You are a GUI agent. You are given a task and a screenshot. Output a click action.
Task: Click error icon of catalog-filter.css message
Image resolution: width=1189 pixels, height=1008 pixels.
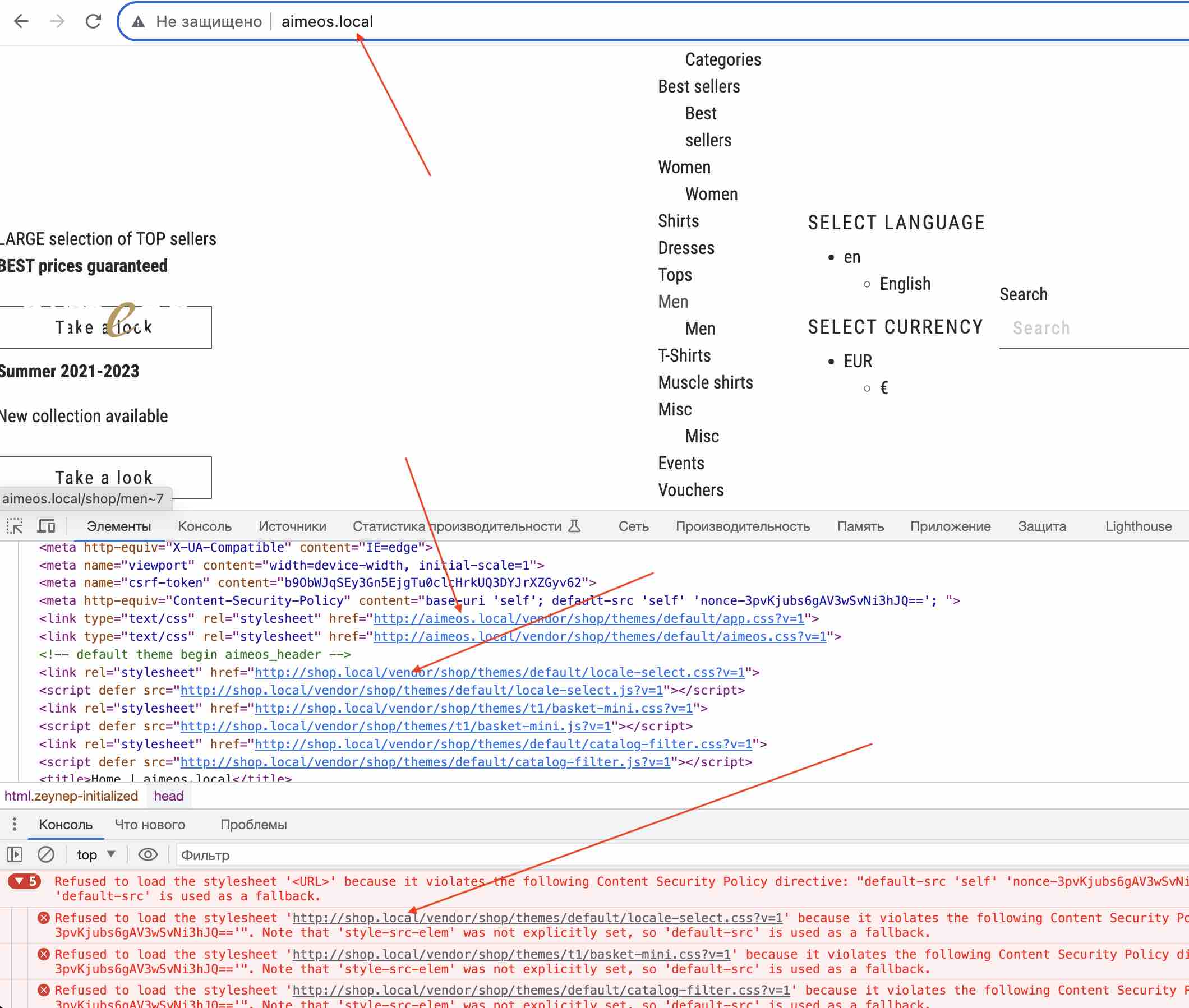(x=43, y=989)
